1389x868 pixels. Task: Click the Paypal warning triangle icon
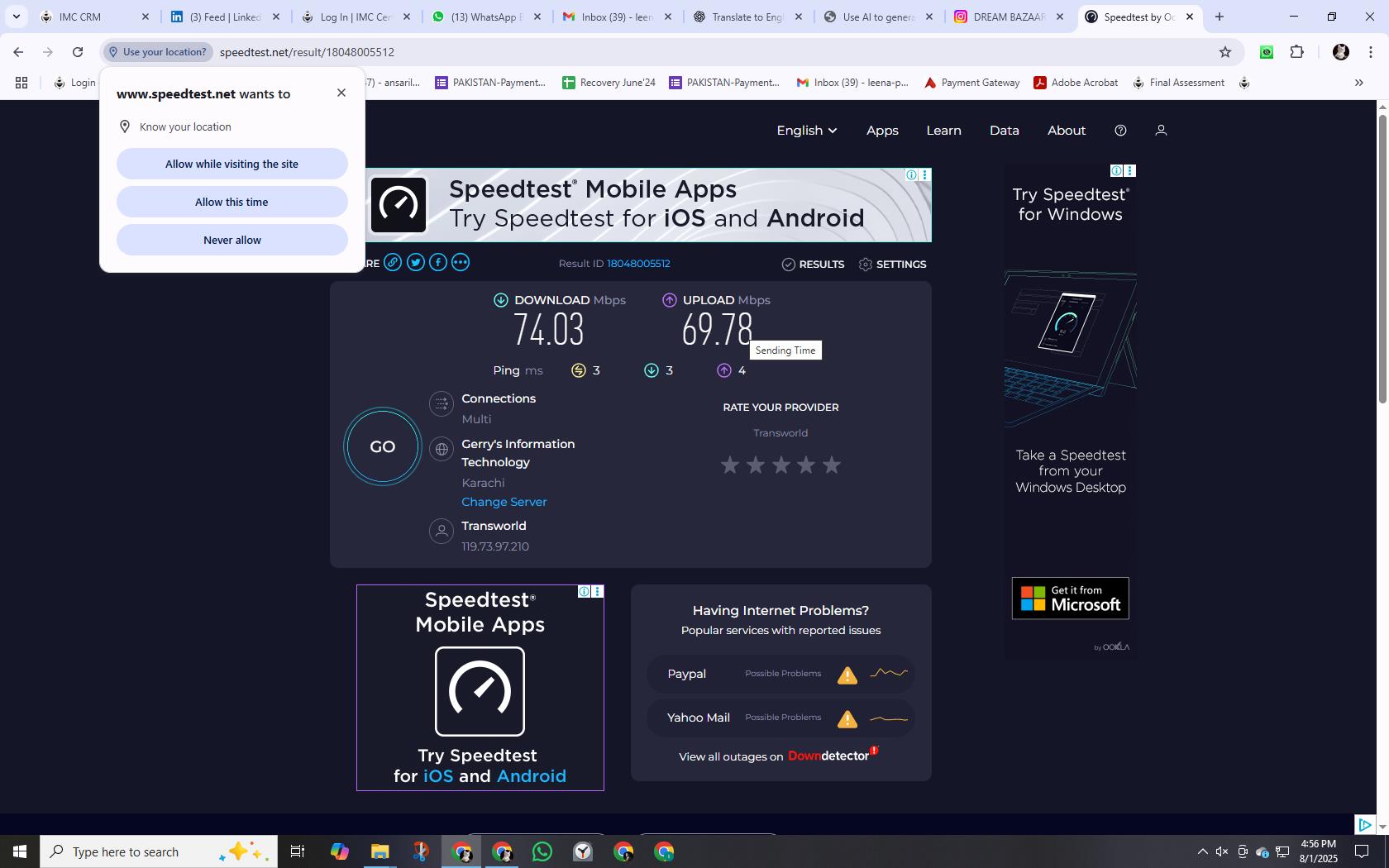coord(847,675)
